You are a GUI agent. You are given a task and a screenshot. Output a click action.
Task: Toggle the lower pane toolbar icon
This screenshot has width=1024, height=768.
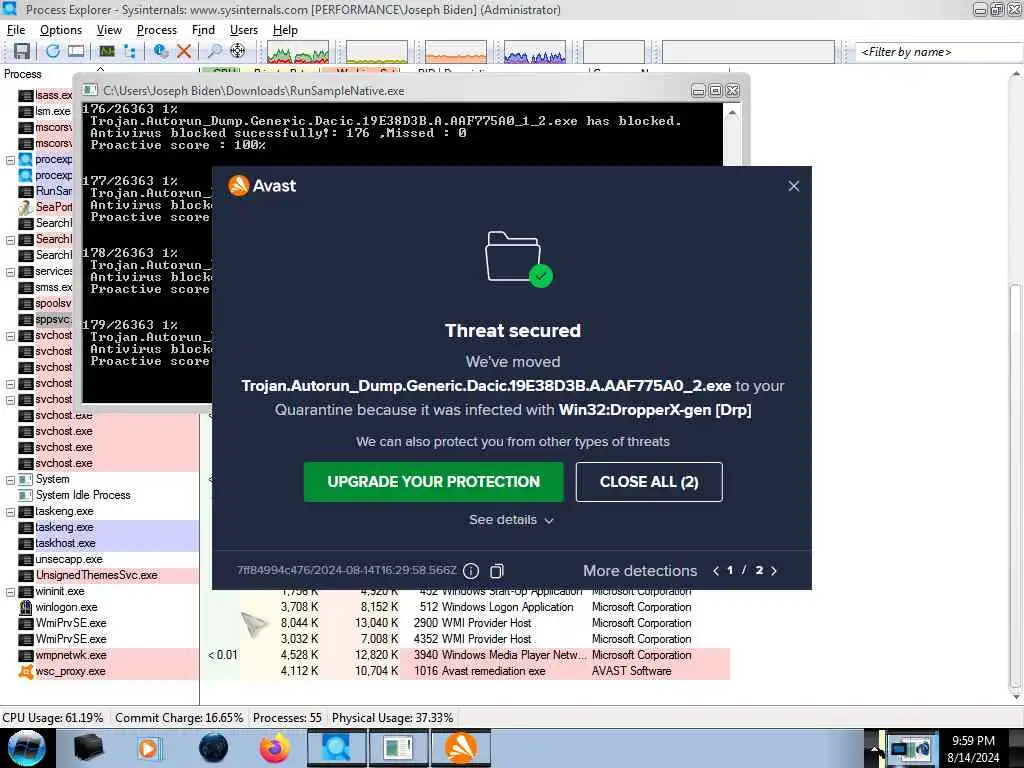coord(76,51)
